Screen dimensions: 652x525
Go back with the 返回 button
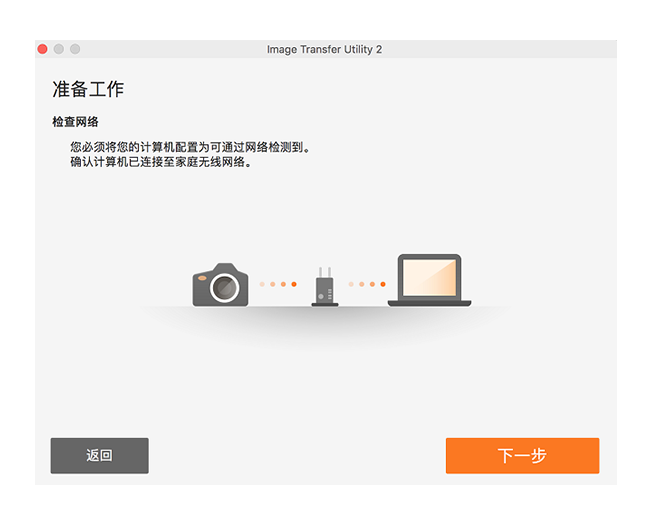pyautogui.click(x=99, y=456)
